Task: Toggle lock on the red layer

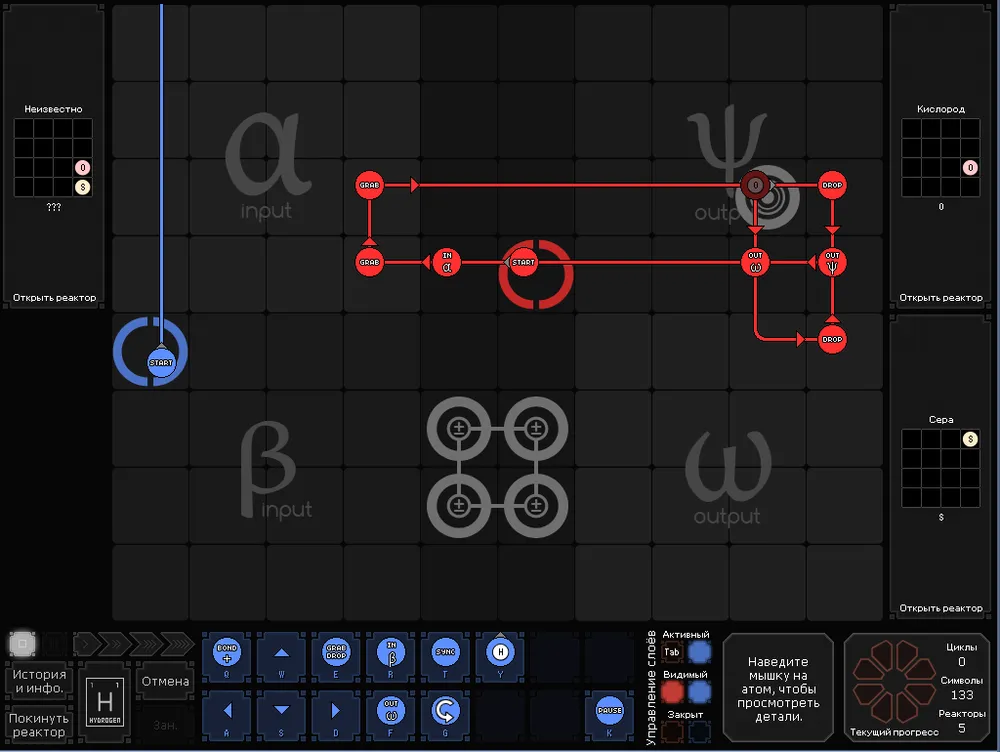Action: tap(672, 732)
